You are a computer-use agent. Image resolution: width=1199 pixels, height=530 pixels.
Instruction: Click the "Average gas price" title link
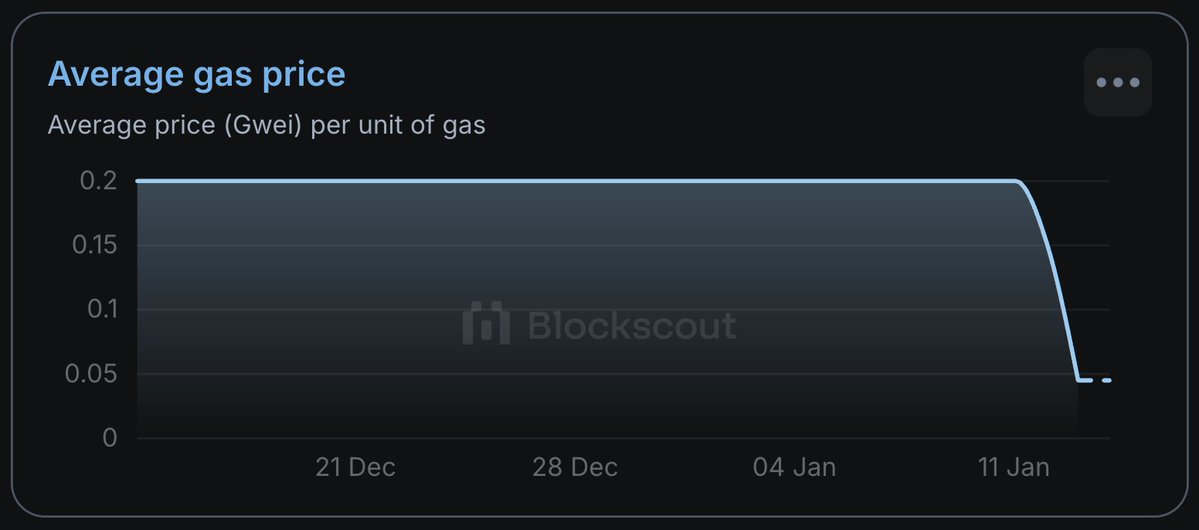[x=197, y=74]
